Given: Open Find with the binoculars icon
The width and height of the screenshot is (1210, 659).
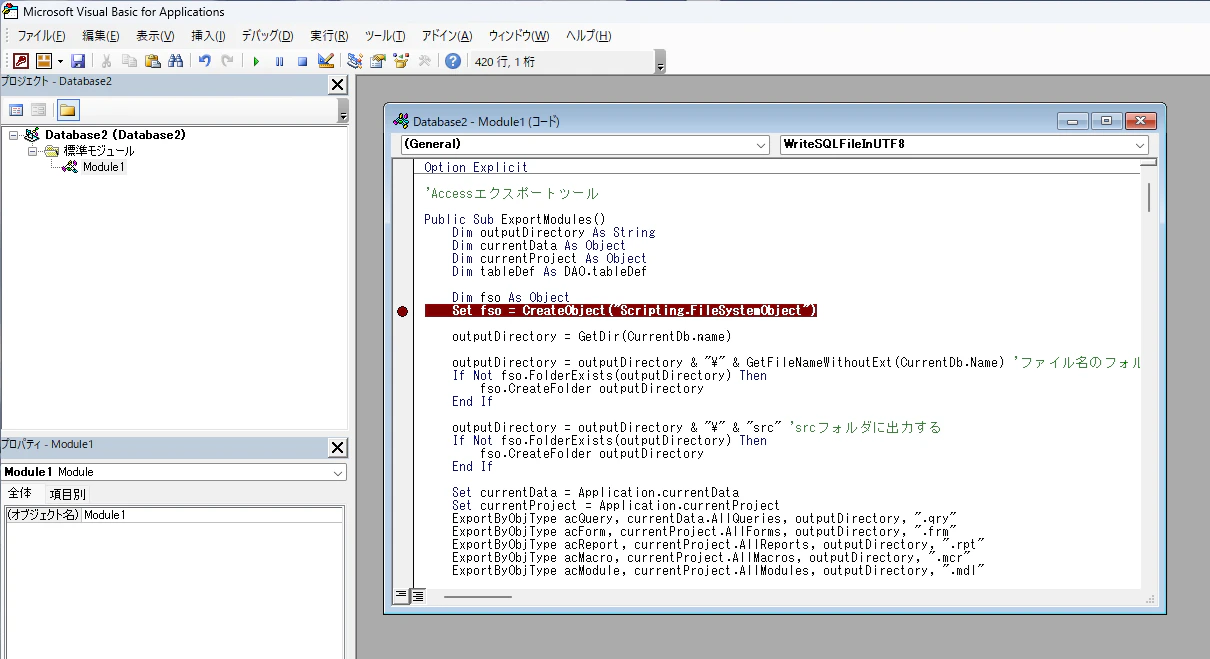Looking at the screenshot, I should click(176, 61).
